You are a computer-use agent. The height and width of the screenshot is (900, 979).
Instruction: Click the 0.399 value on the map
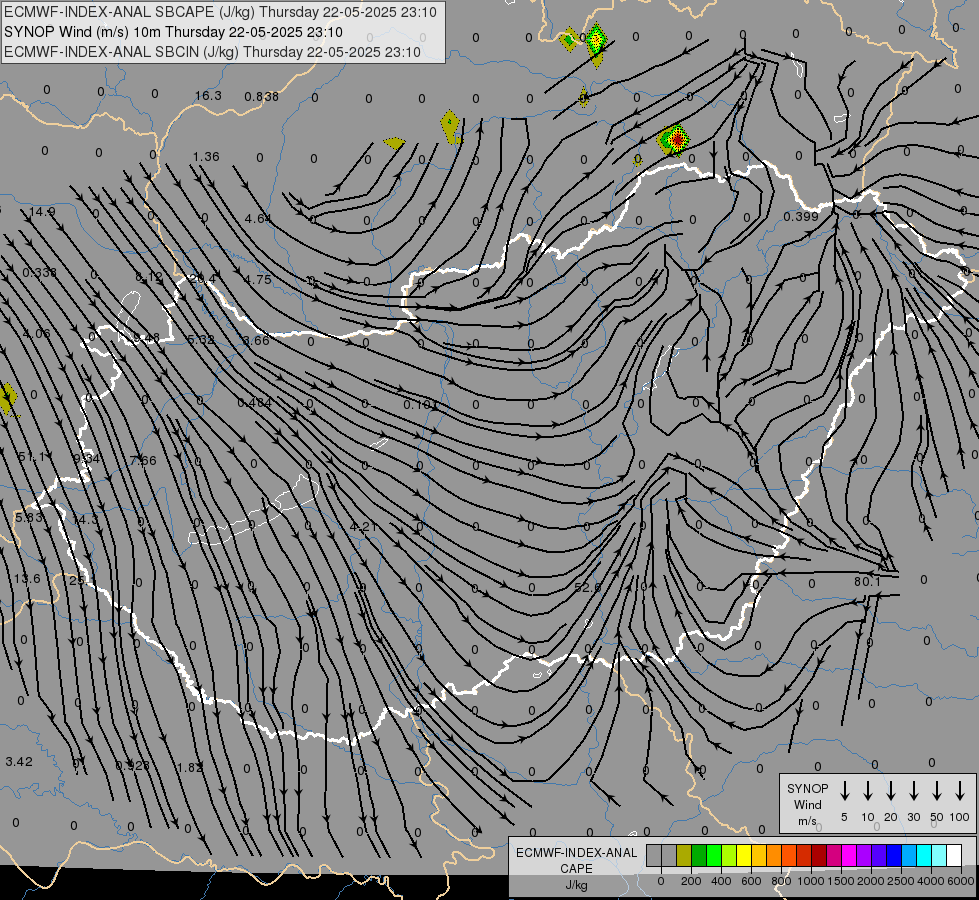pos(800,217)
